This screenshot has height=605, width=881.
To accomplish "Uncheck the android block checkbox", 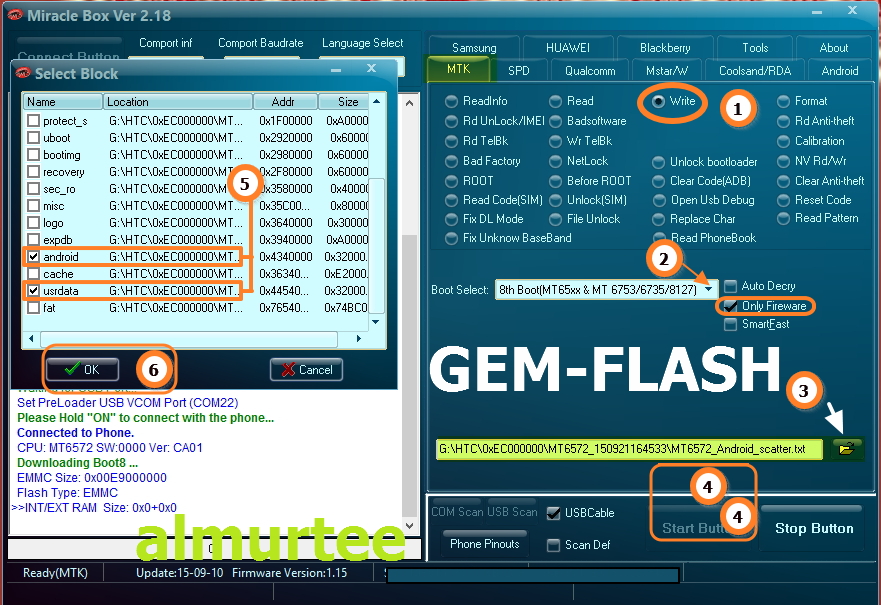I will pos(34,257).
